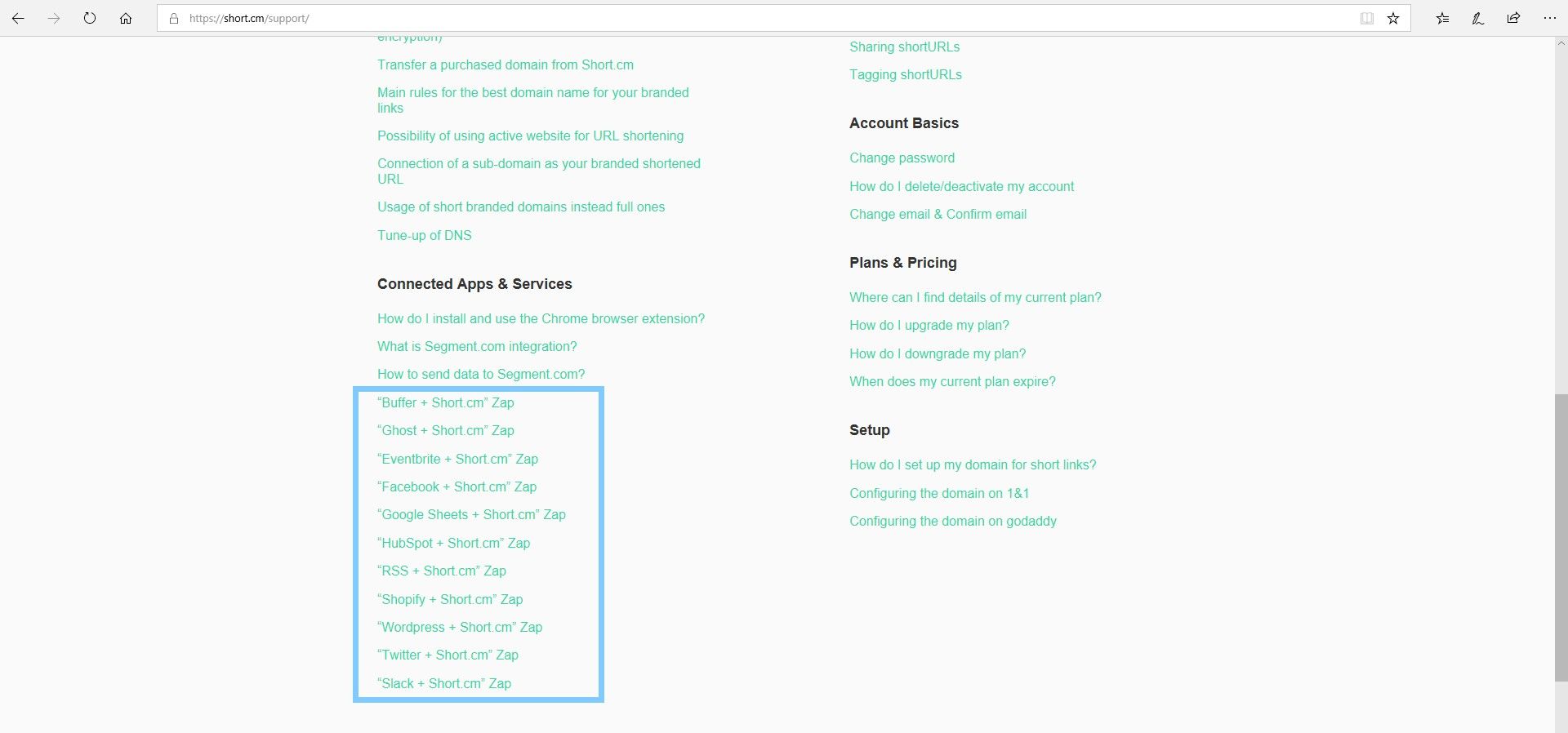The image size is (1568, 733).
Task: Open Main rules for best domain name link
Action: [533, 100]
